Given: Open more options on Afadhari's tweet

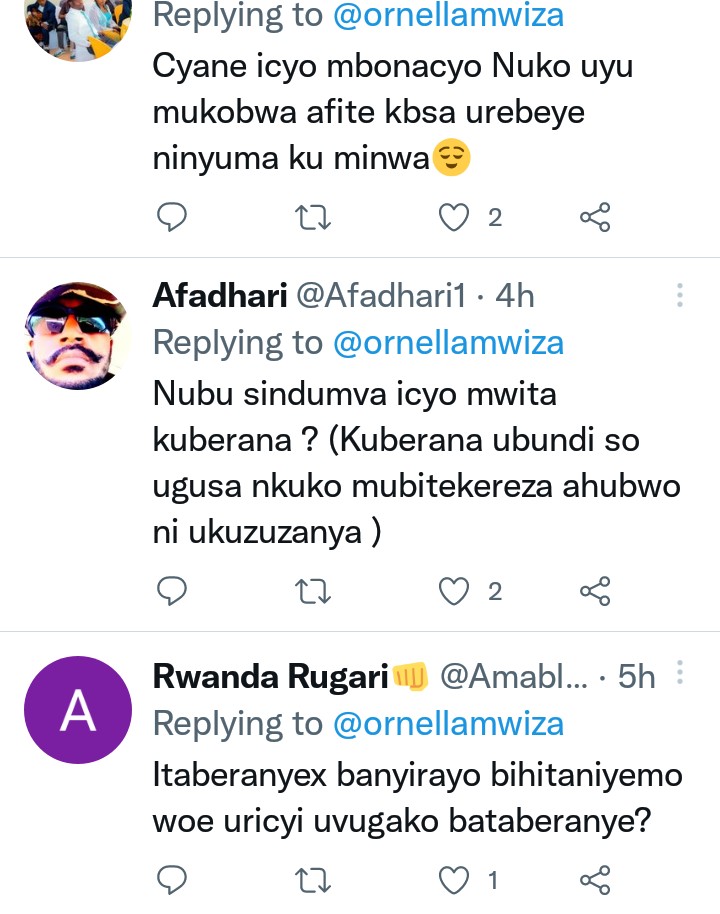Looking at the screenshot, I should pos(680,295).
